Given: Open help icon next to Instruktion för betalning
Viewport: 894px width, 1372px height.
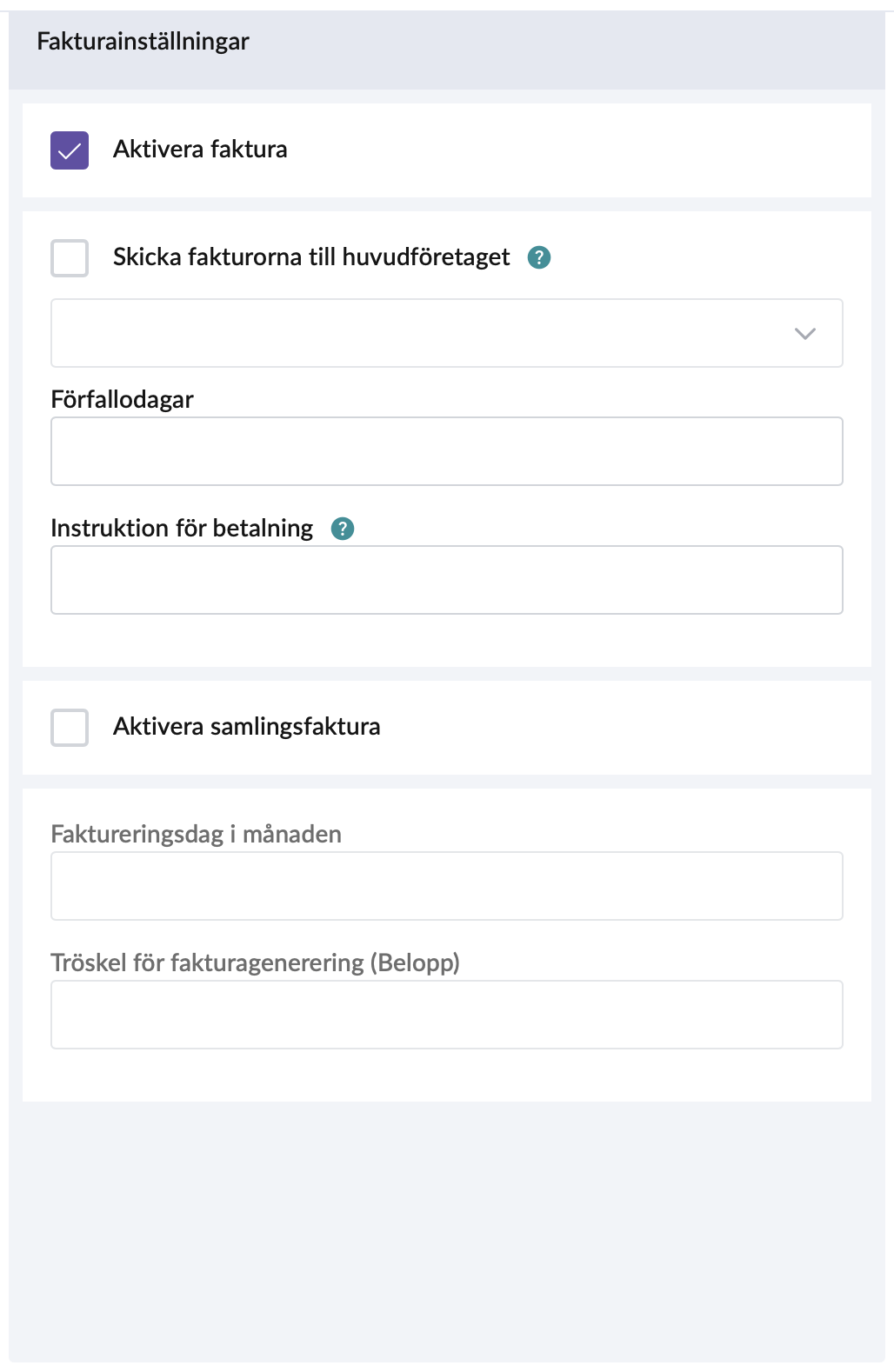Looking at the screenshot, I should coord(343,529).
